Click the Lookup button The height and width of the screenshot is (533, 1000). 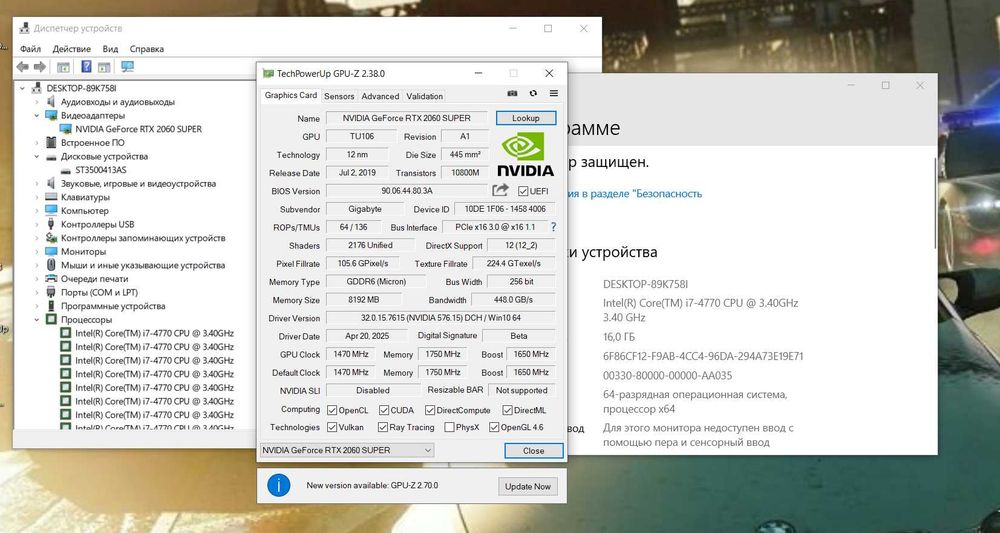pyautogui.click(x=526, y=118)
